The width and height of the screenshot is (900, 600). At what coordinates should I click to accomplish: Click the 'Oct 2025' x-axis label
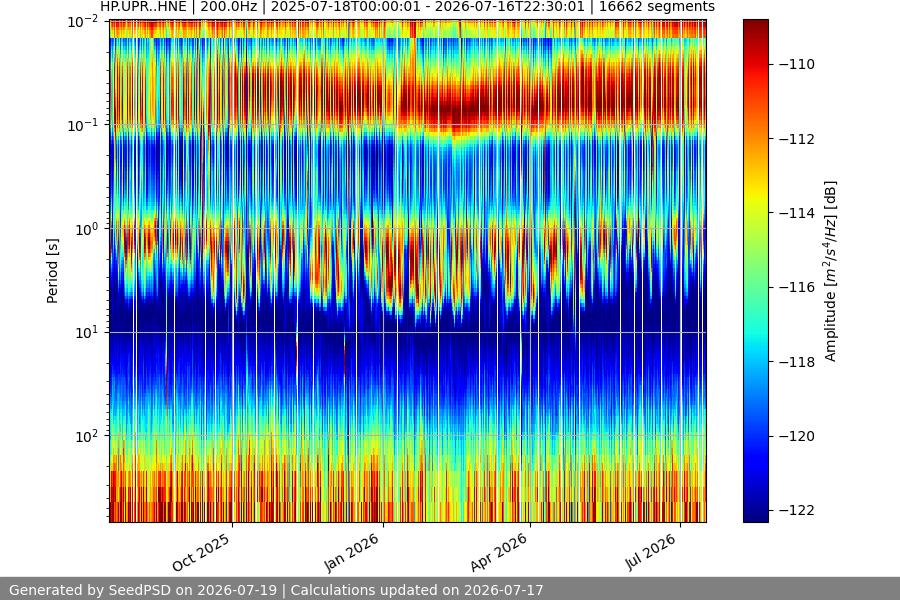[201, 552]
